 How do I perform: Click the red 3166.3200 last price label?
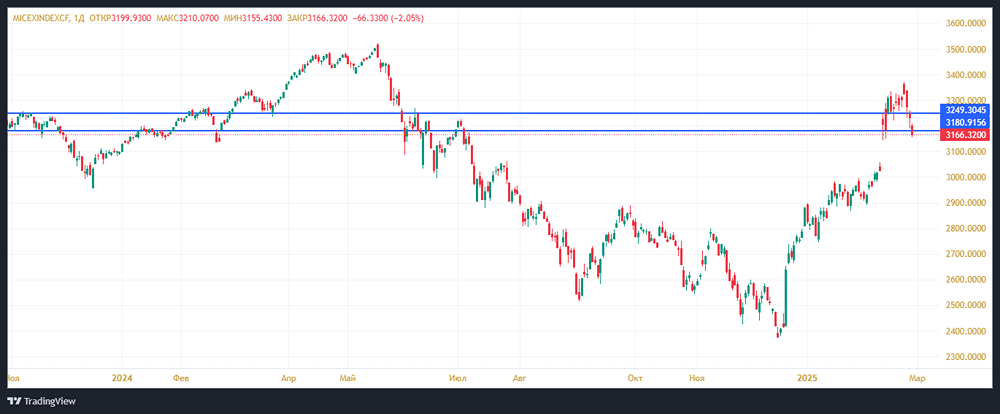966,134
